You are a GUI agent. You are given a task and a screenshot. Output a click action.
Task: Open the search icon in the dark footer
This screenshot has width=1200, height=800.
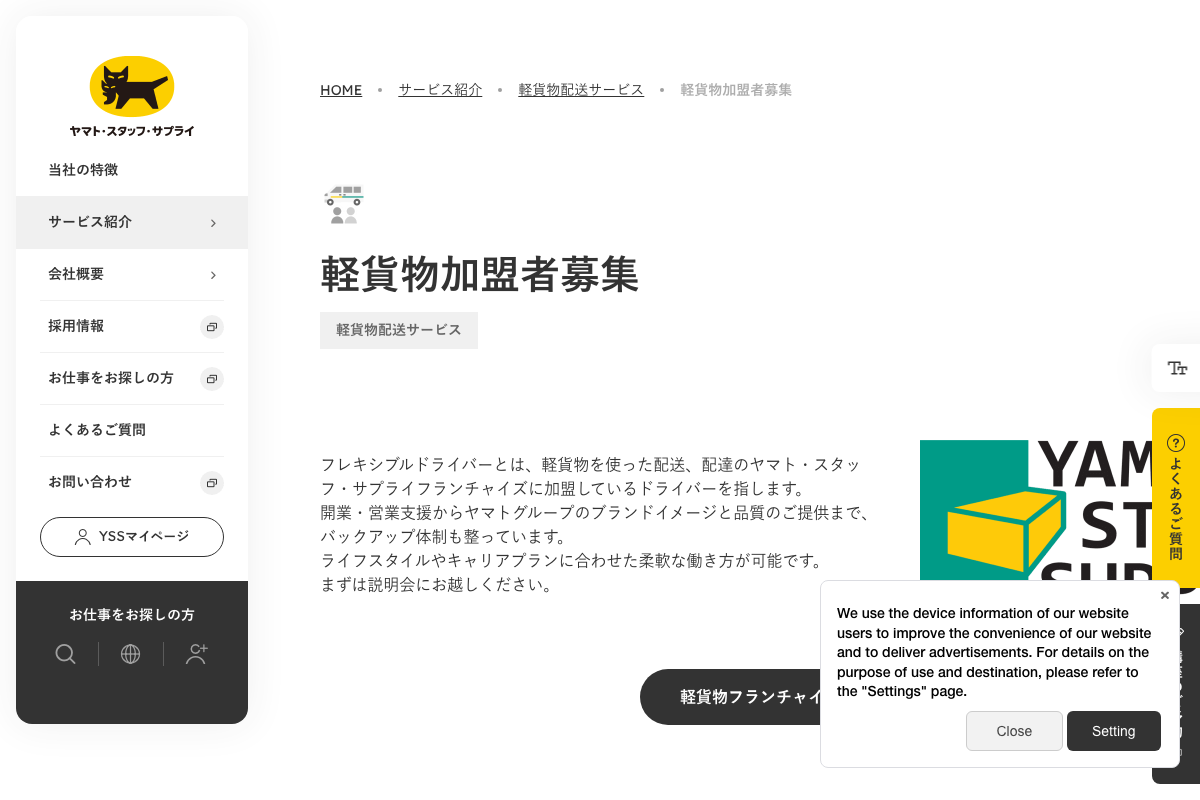pos(65,654)
